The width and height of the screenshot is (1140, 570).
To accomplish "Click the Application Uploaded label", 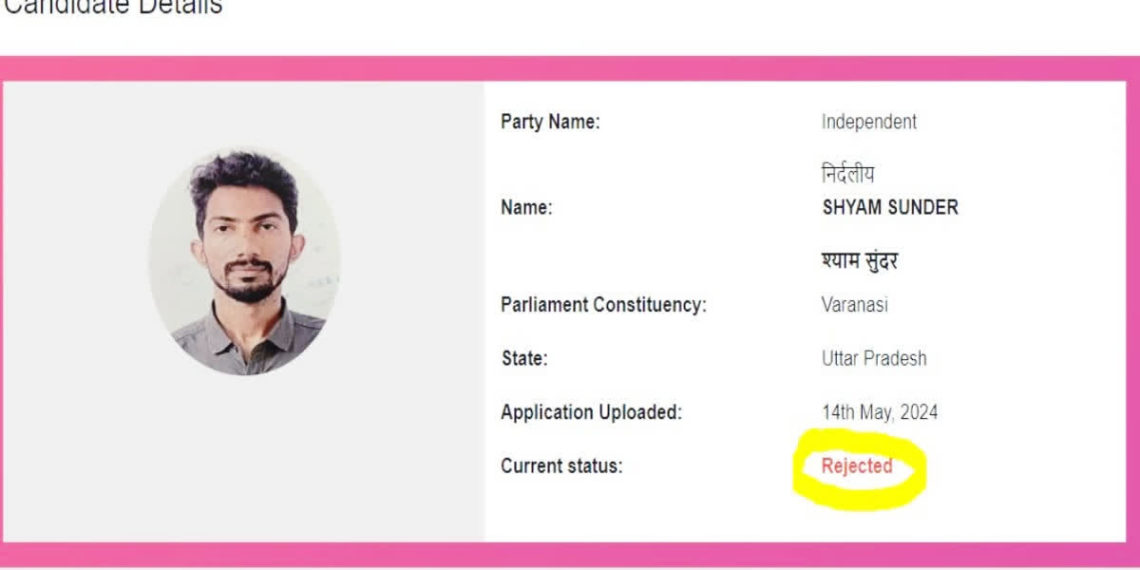I will click(x=591, y=412).
